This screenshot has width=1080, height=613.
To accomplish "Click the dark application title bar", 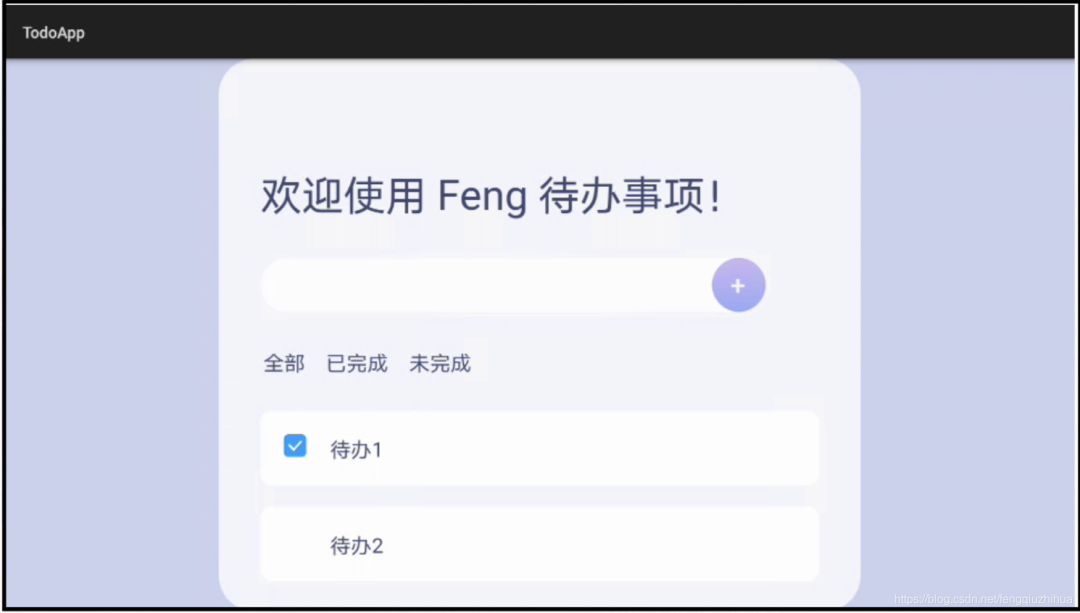I will pyautogui.click(x=540, y=32).
